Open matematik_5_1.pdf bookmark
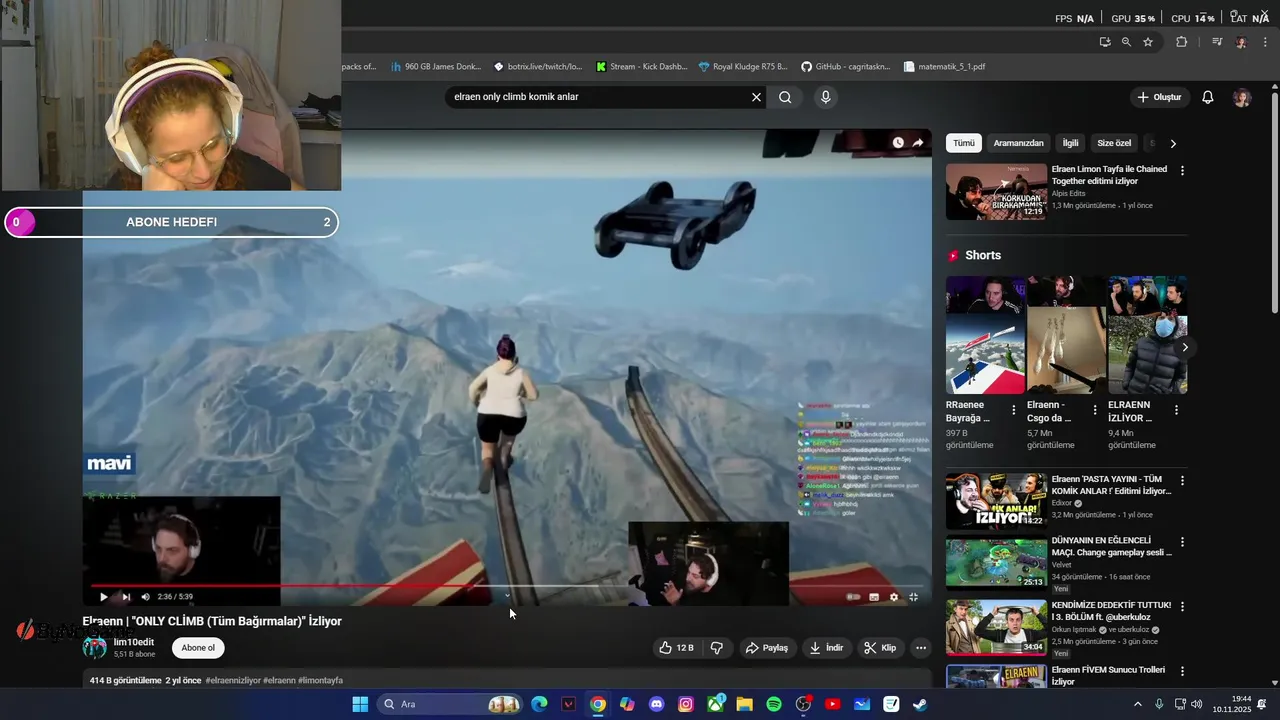1280x720 pixels. coord(944,67)
